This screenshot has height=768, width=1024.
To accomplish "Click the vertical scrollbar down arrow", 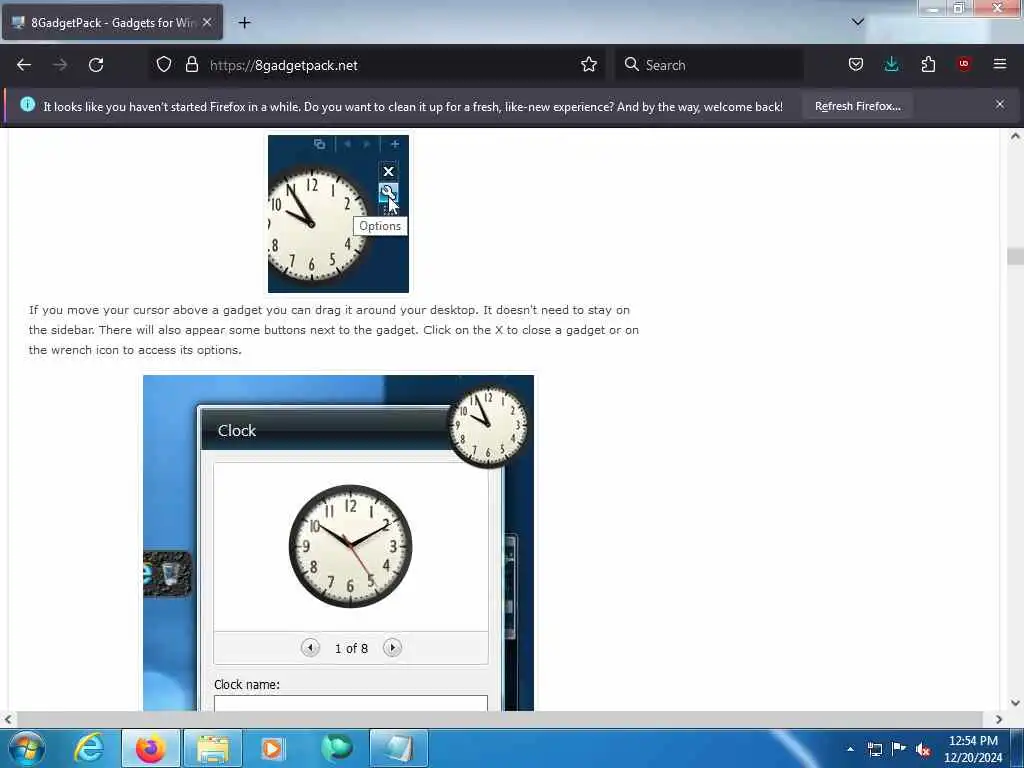I will point(1015,703).
